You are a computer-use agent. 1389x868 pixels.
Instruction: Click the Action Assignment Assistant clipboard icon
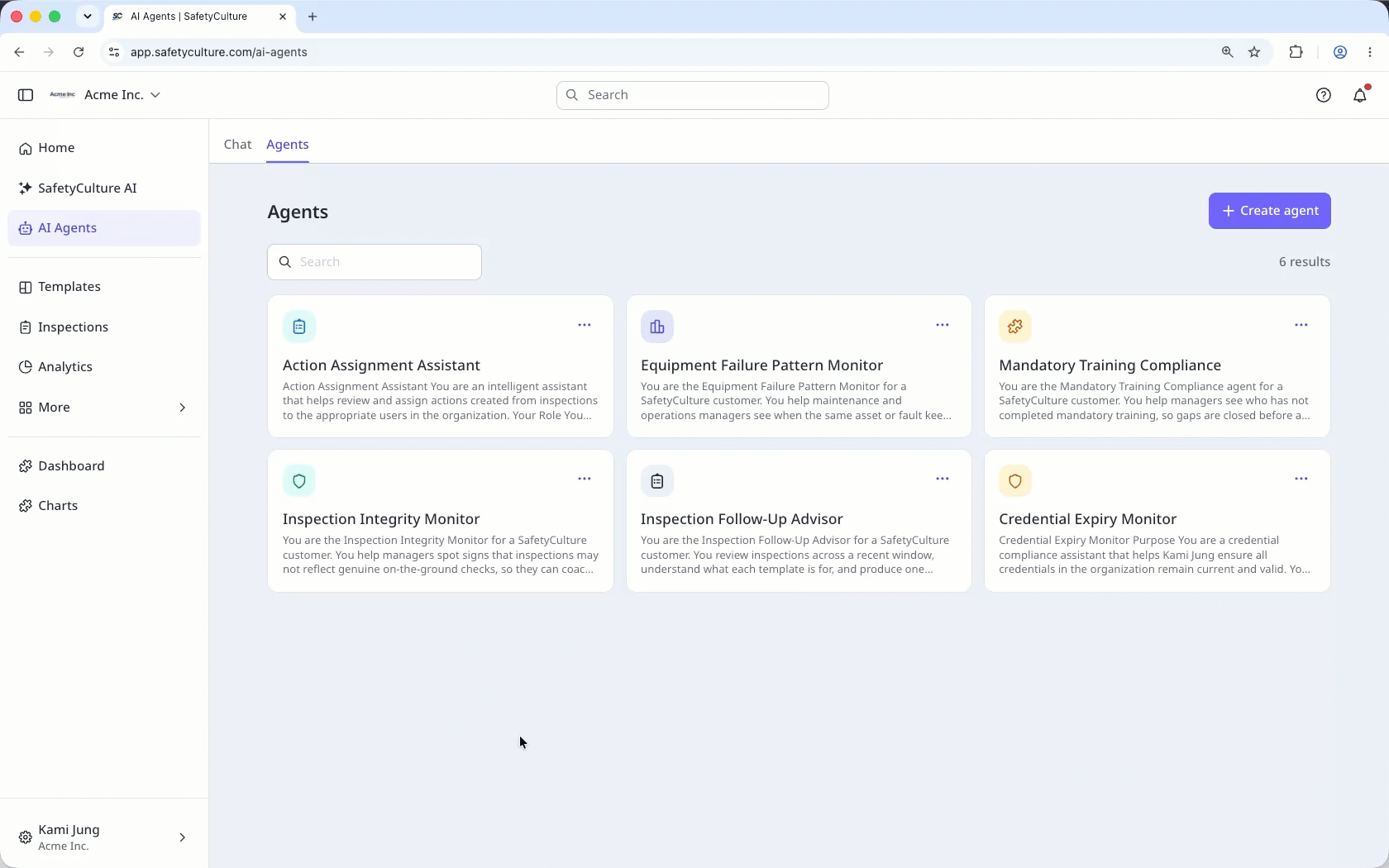[299, 327]
